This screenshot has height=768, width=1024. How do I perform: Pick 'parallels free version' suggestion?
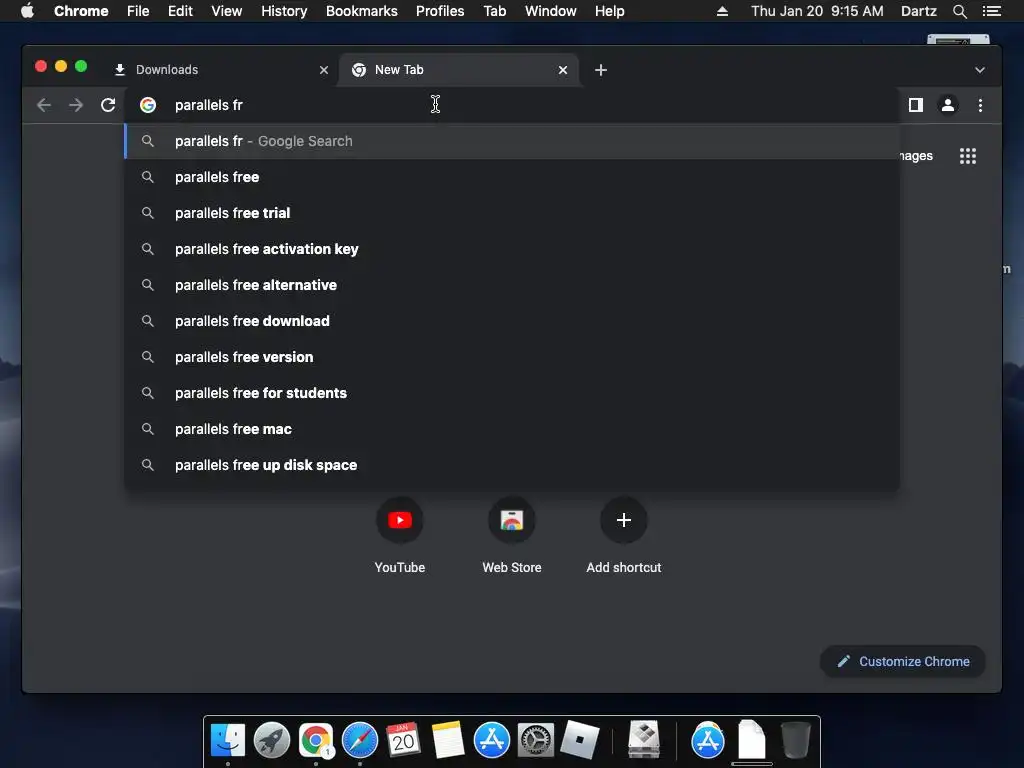[x=512, y=357]
